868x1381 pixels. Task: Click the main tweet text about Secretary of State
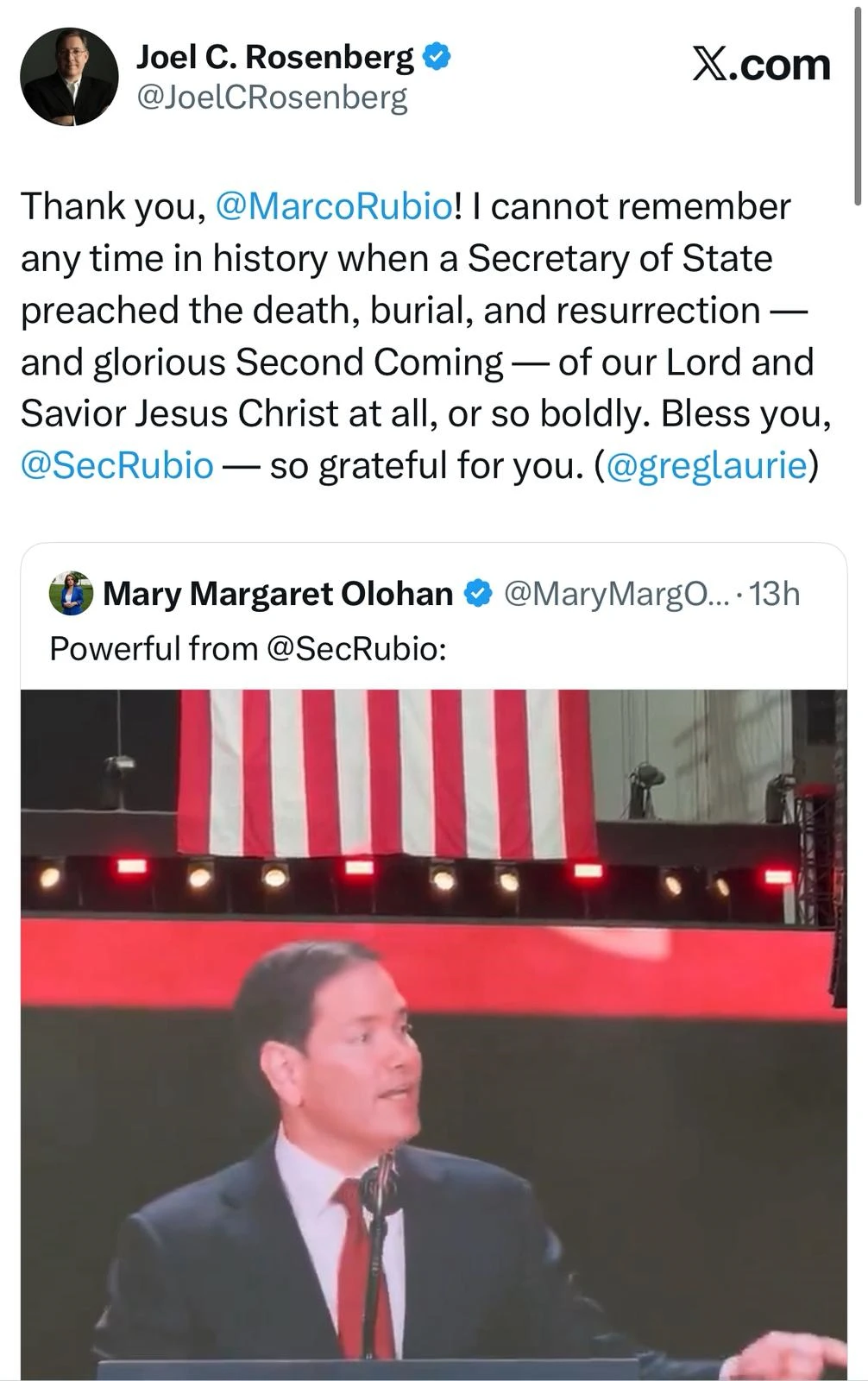click(x=414, y=311)
